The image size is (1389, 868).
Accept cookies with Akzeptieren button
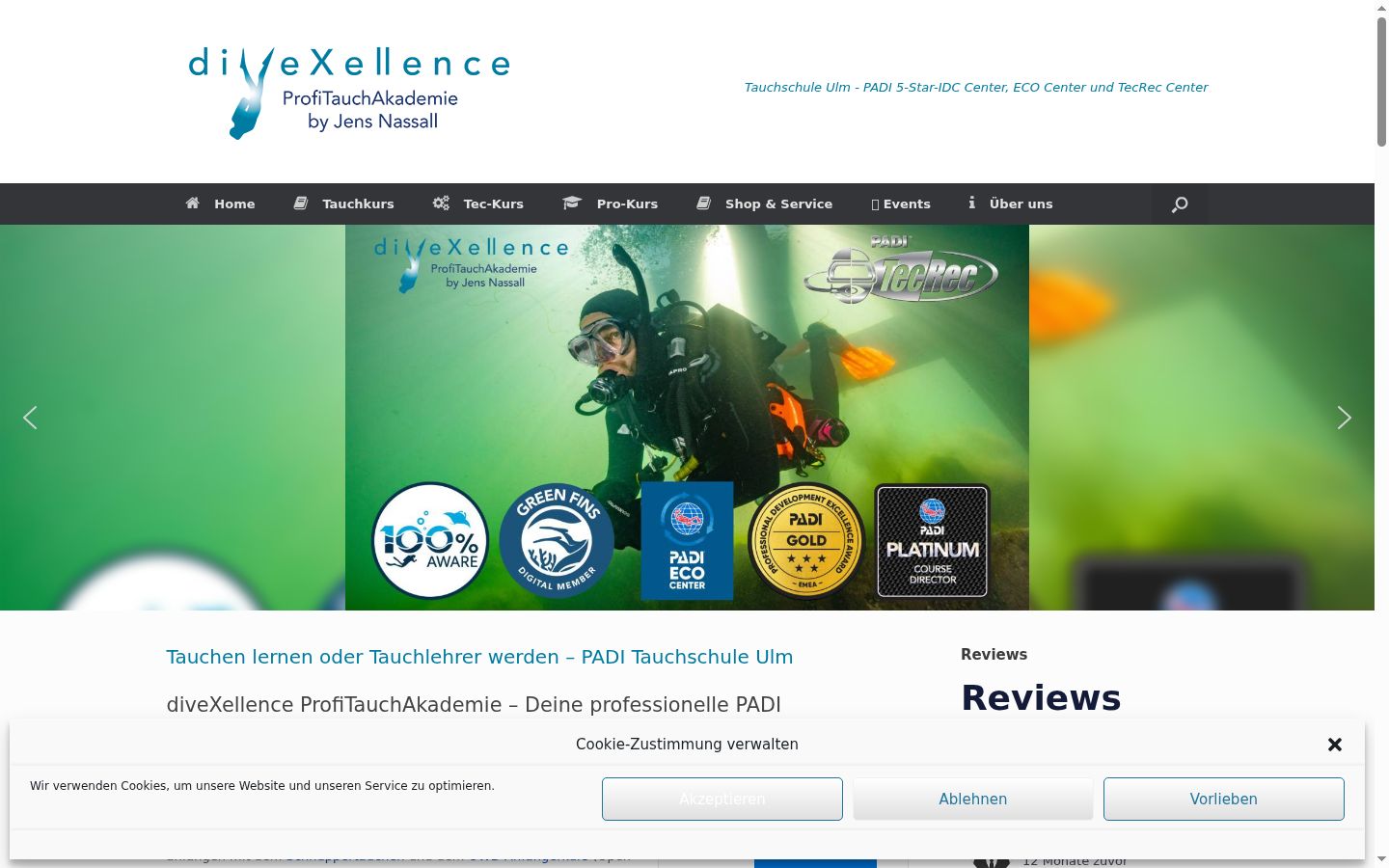(x=722, y=800)
